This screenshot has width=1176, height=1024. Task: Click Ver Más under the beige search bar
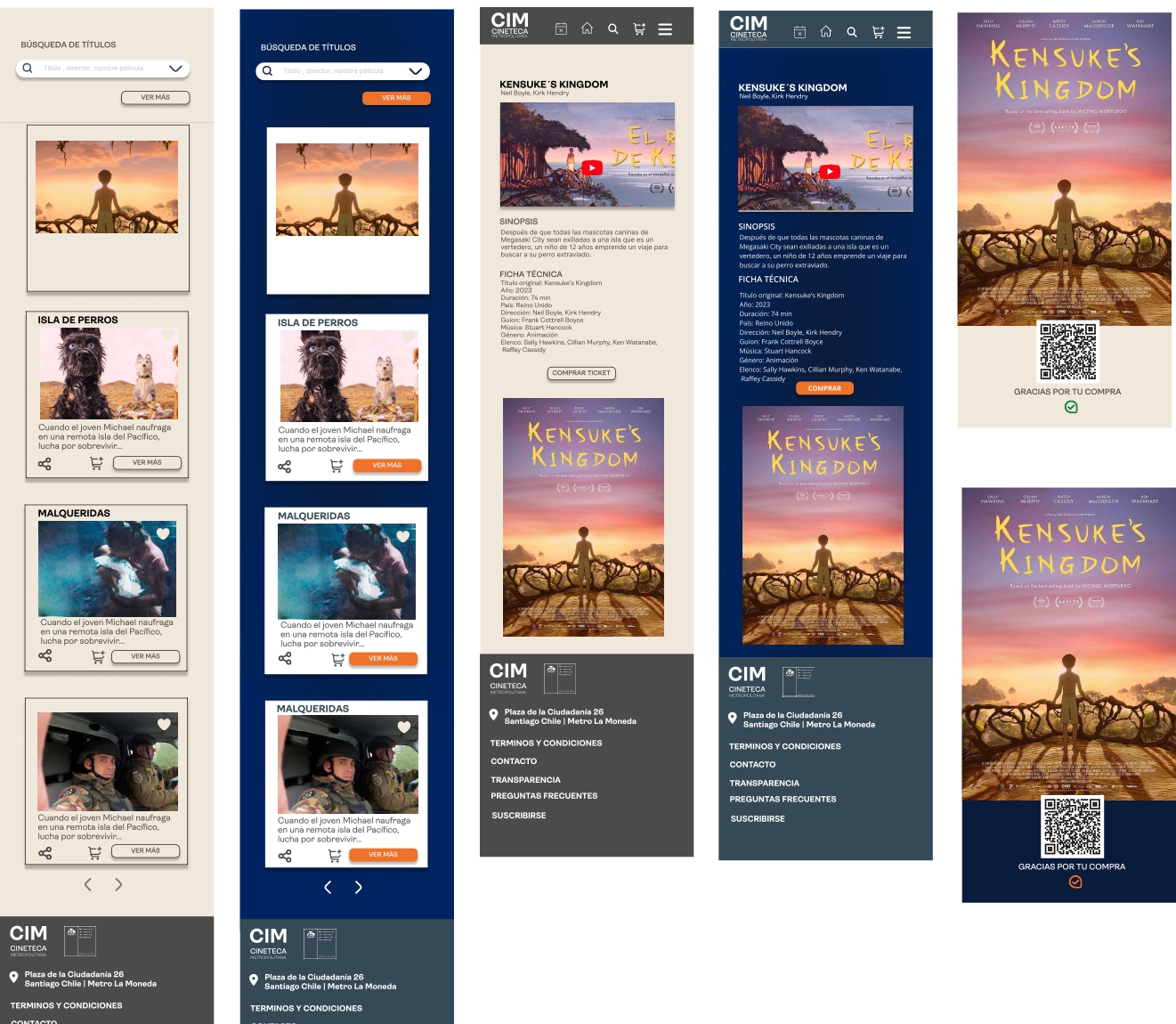pos(156,97)
